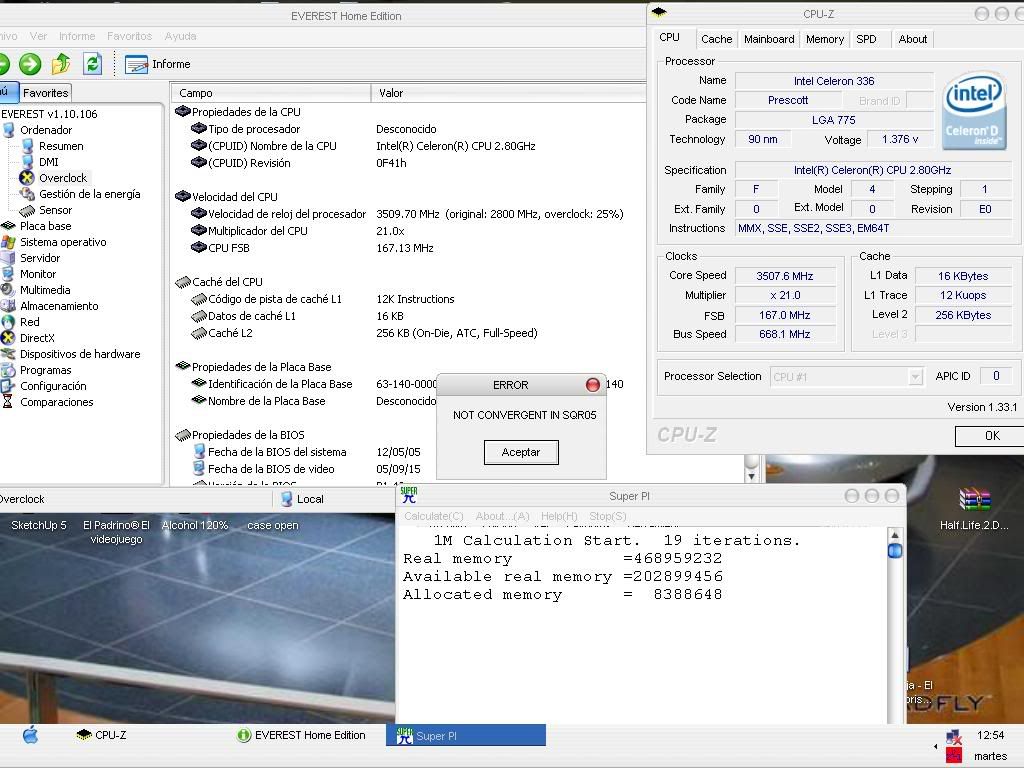This screenshot has height=768, width=1024.
Task: Open the Calculate menu in Super PI
Action: (433, 516)
